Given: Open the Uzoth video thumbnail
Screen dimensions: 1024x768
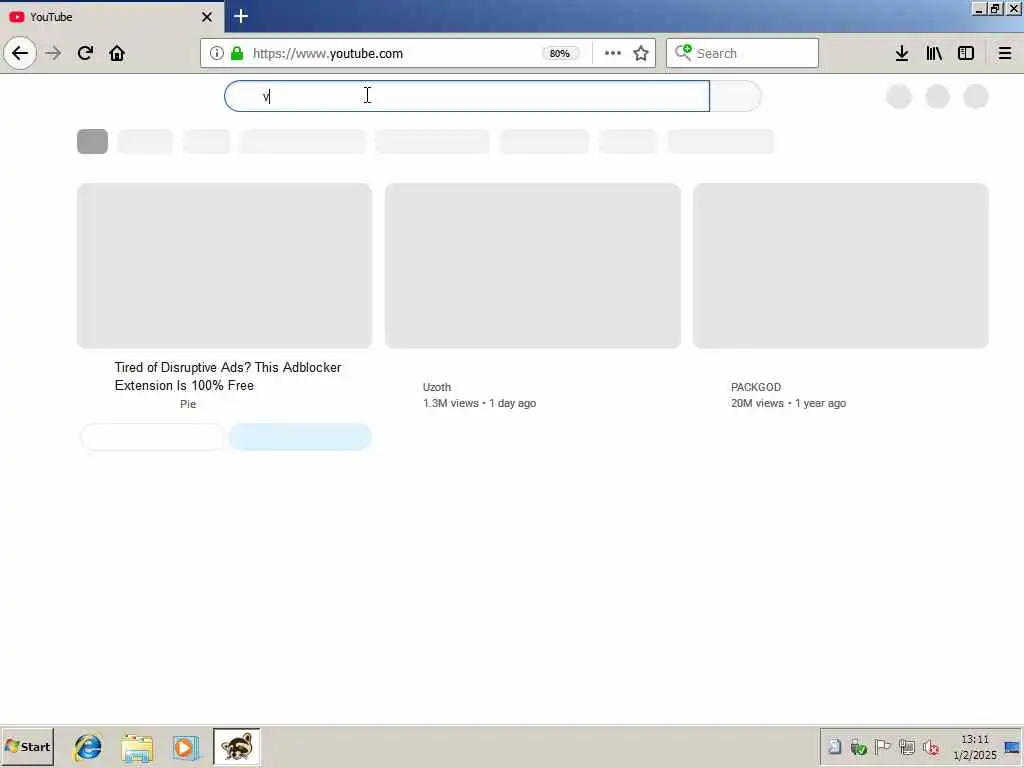Looking at the screenshot, I should click(533, 266).
